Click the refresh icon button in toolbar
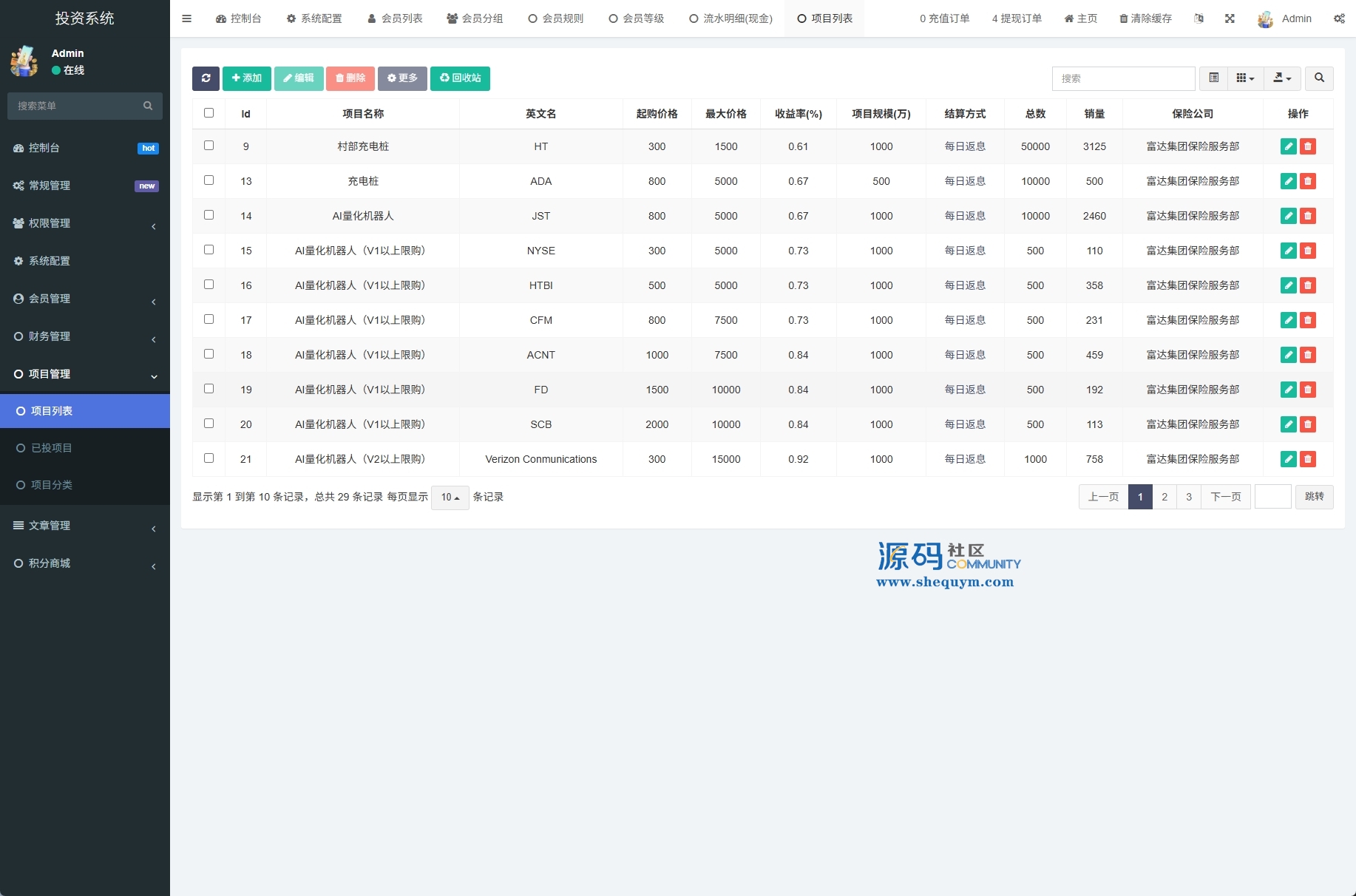Viewport: 1356px width, 896px height. tap(206, 78)
